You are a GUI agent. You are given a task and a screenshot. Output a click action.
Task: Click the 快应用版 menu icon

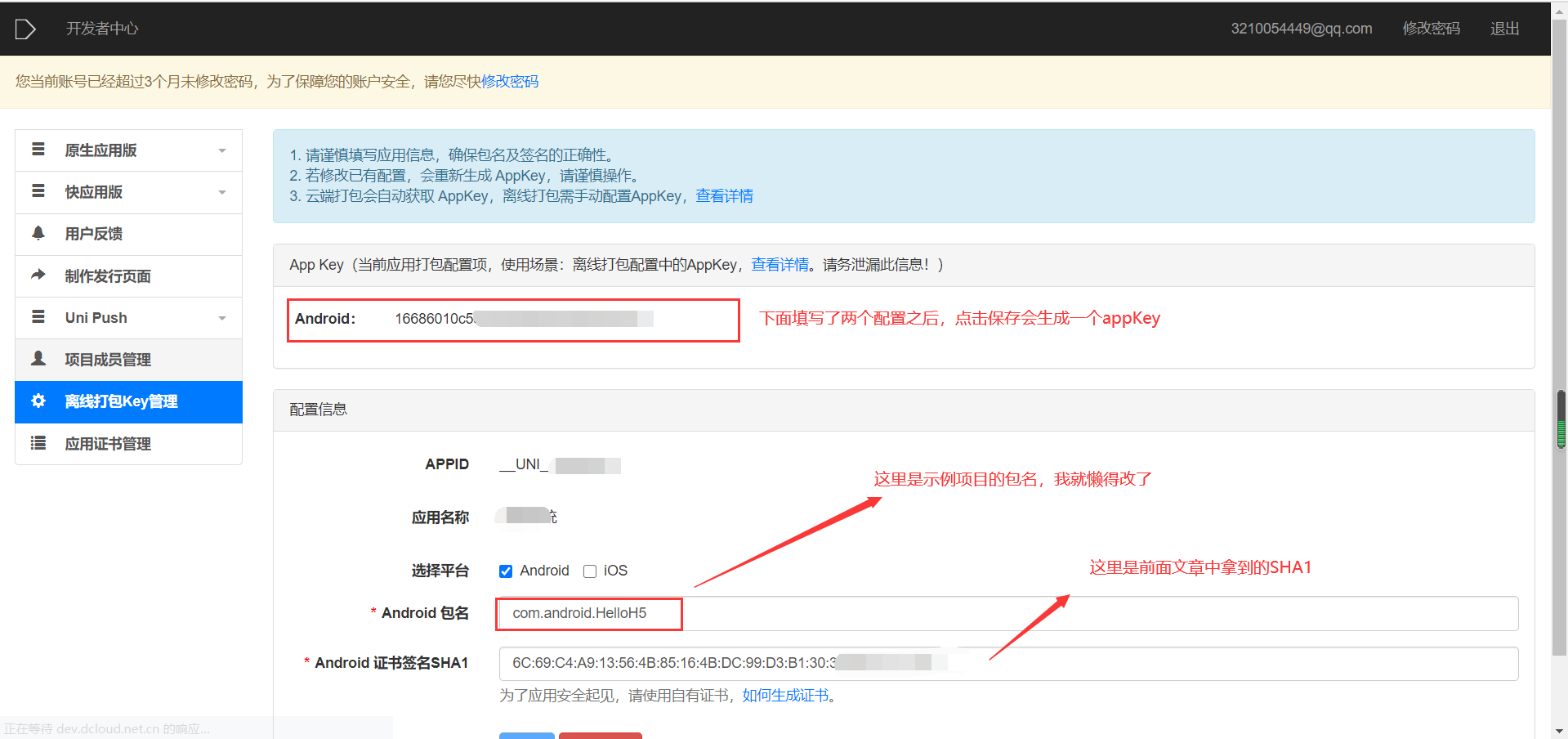click(x=38, y=191)
